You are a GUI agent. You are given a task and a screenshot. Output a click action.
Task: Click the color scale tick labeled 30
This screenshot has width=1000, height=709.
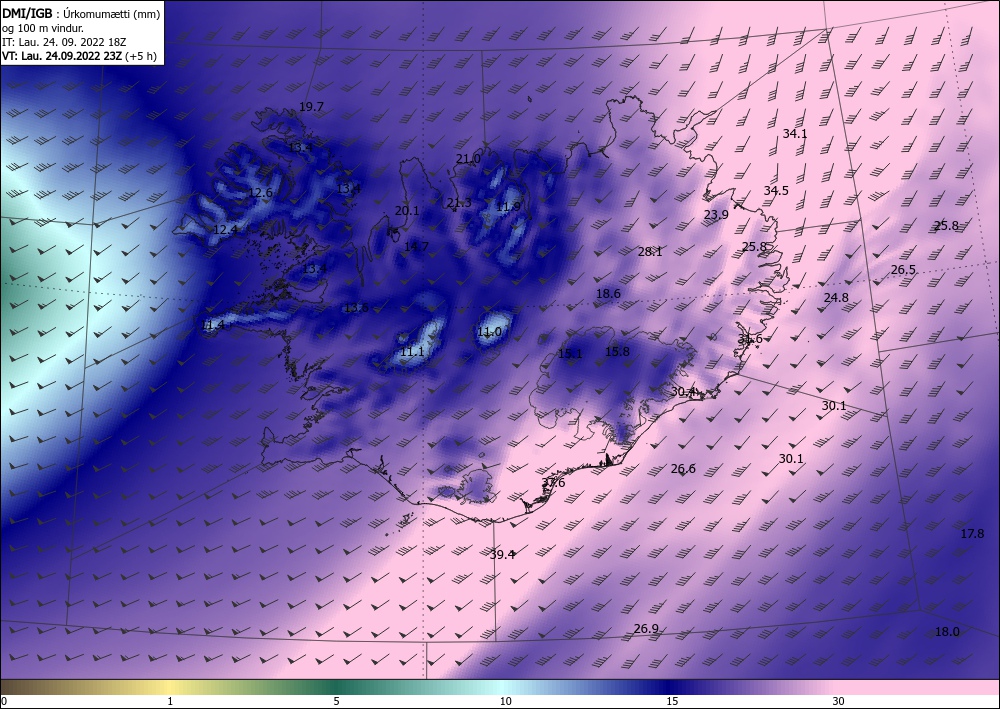pos(839,702)
